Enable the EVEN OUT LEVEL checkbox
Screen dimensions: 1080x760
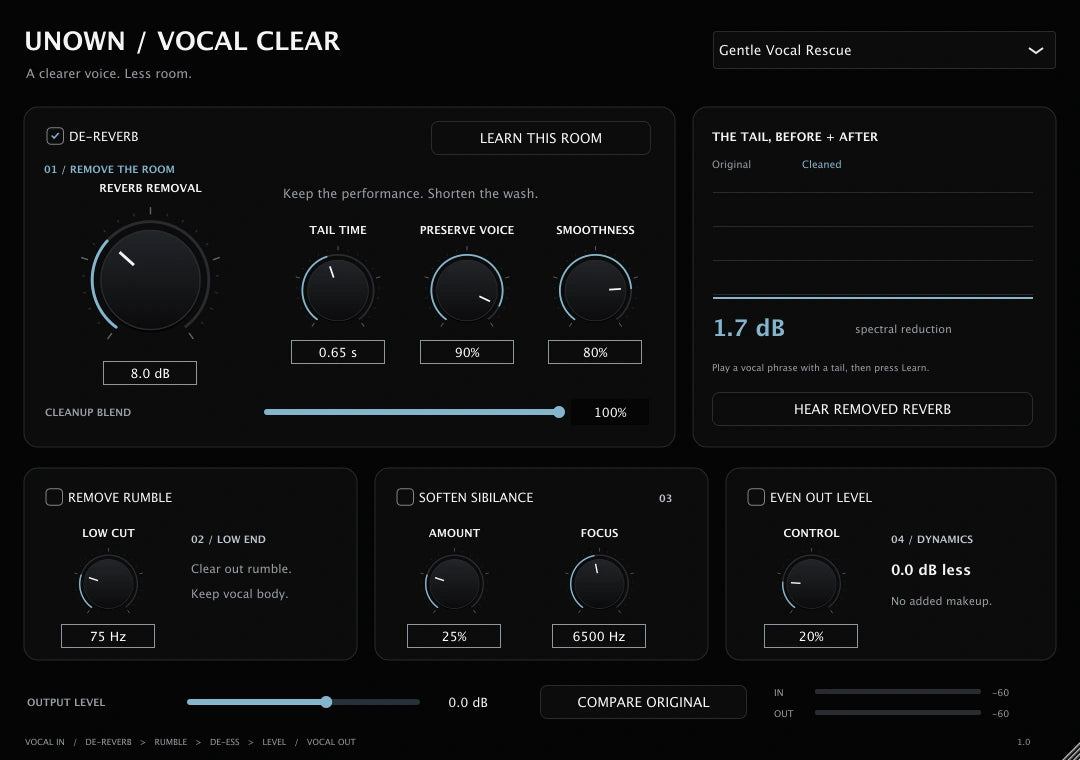click(x=756, y=497)
